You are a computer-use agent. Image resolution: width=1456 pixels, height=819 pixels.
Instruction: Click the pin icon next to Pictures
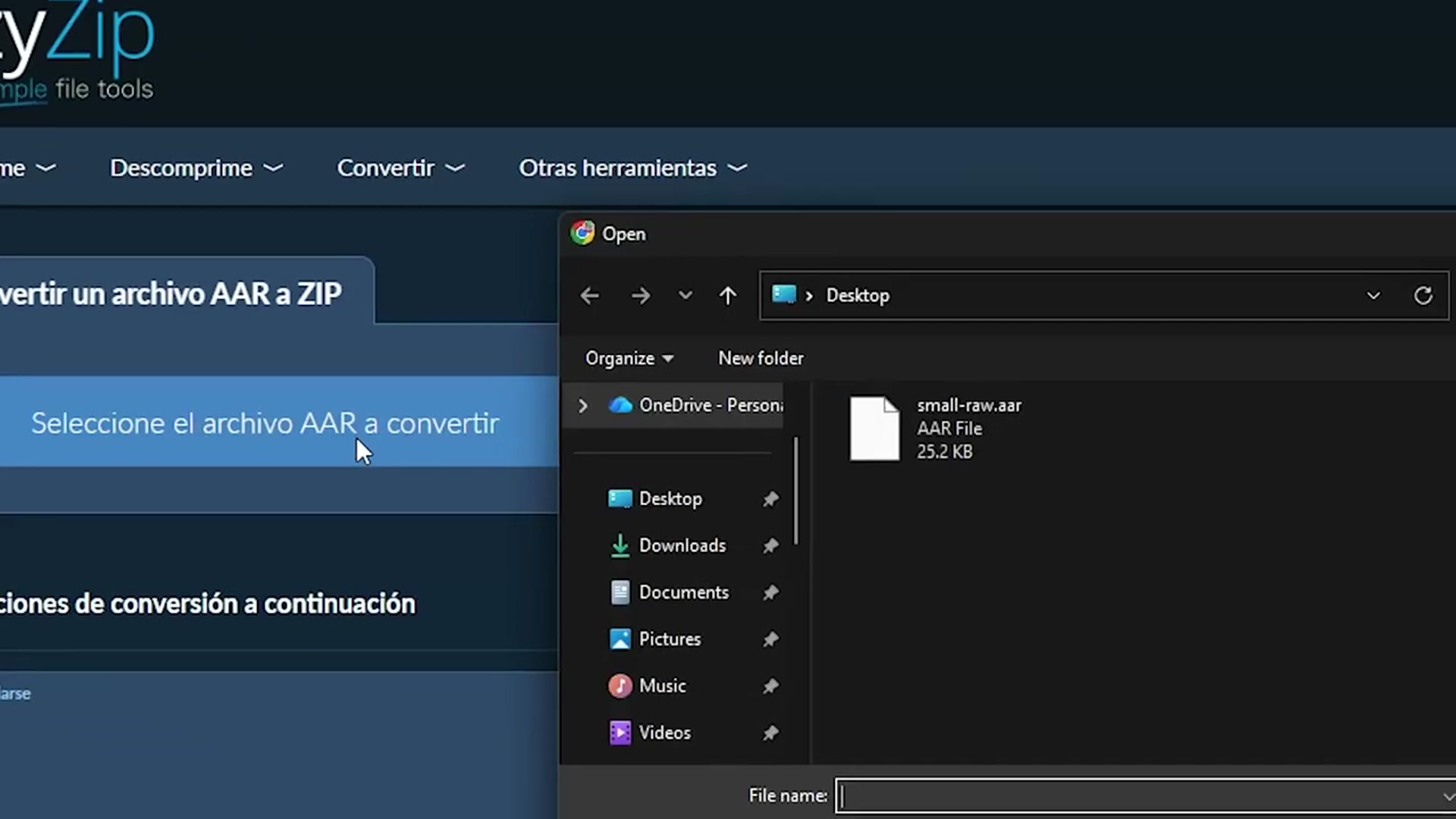coord(770,639)
